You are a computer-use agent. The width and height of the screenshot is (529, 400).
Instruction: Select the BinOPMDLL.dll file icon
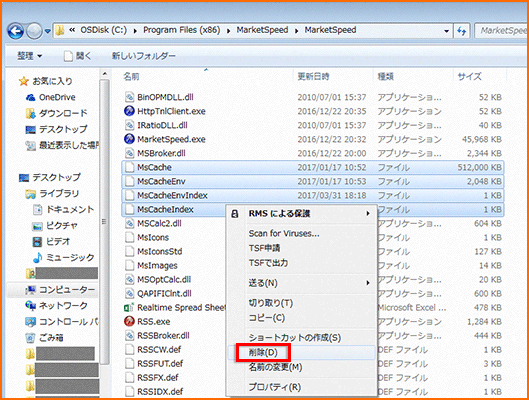(x=129, y=97)
